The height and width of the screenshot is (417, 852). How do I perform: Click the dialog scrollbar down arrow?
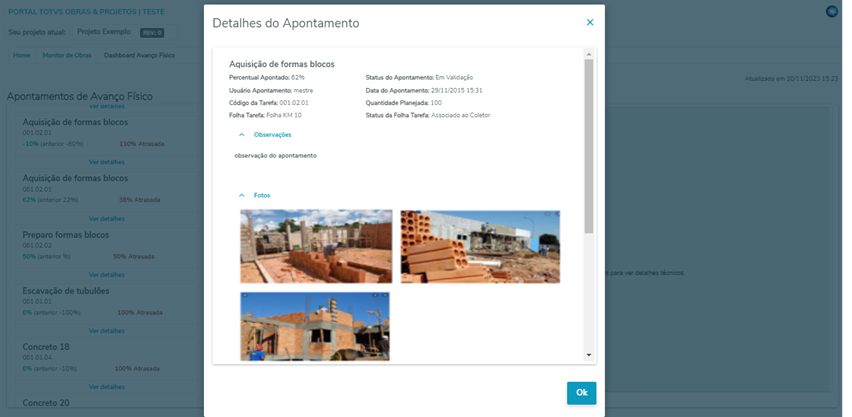tap(589, 355)
